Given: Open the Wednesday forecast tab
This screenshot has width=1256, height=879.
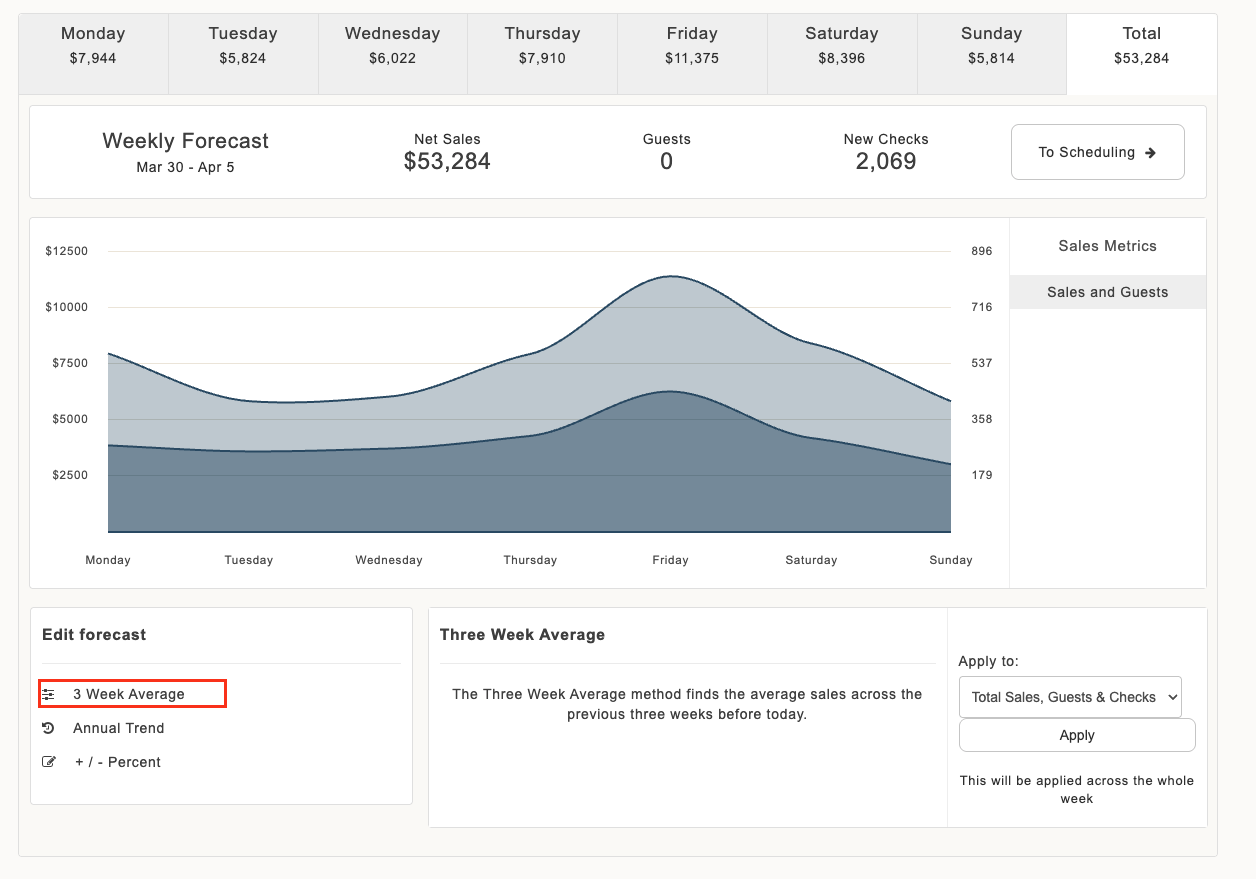Looking at the screenshot, I should (393, 46).
